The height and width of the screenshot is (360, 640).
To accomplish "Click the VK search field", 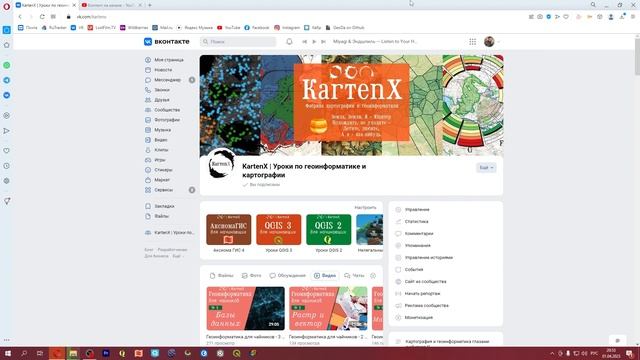I will 238,42.
